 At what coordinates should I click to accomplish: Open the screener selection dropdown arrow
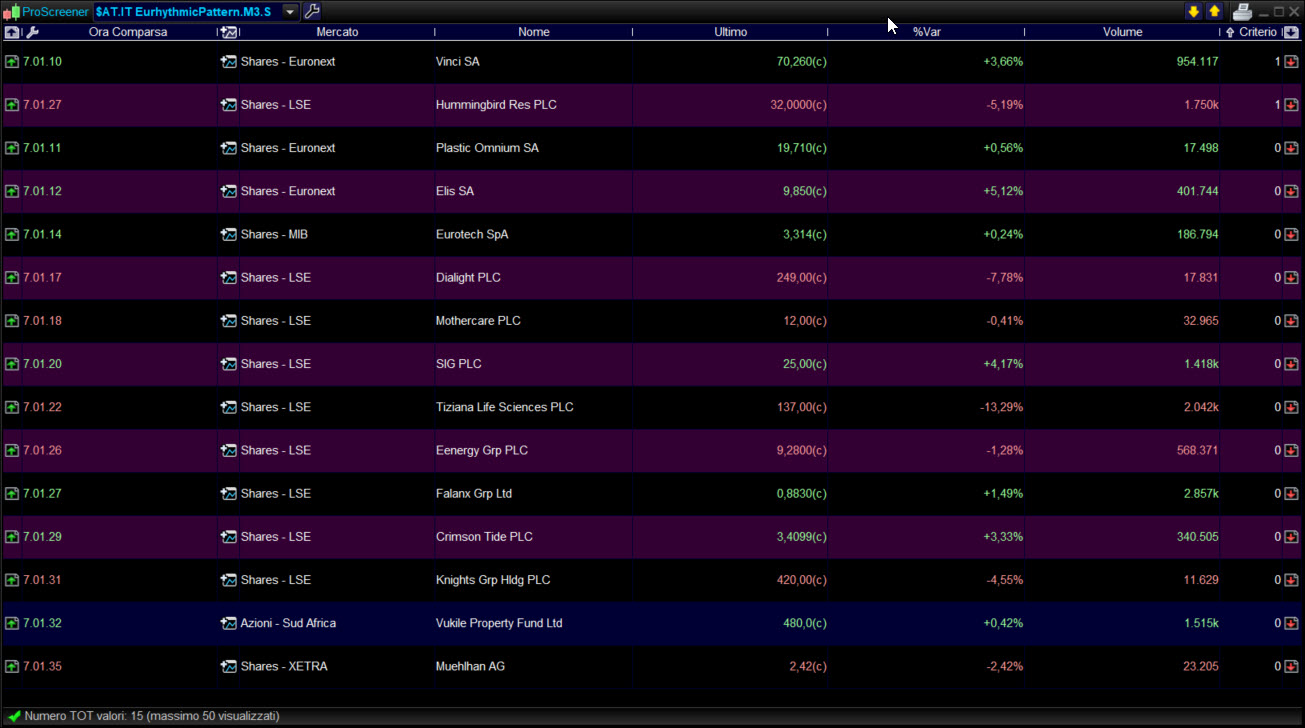click(x=290, y=12)
